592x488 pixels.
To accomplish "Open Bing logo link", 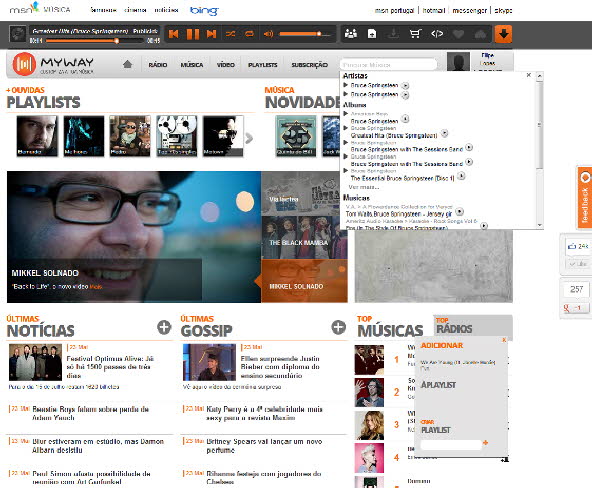I will pos(204,11).
